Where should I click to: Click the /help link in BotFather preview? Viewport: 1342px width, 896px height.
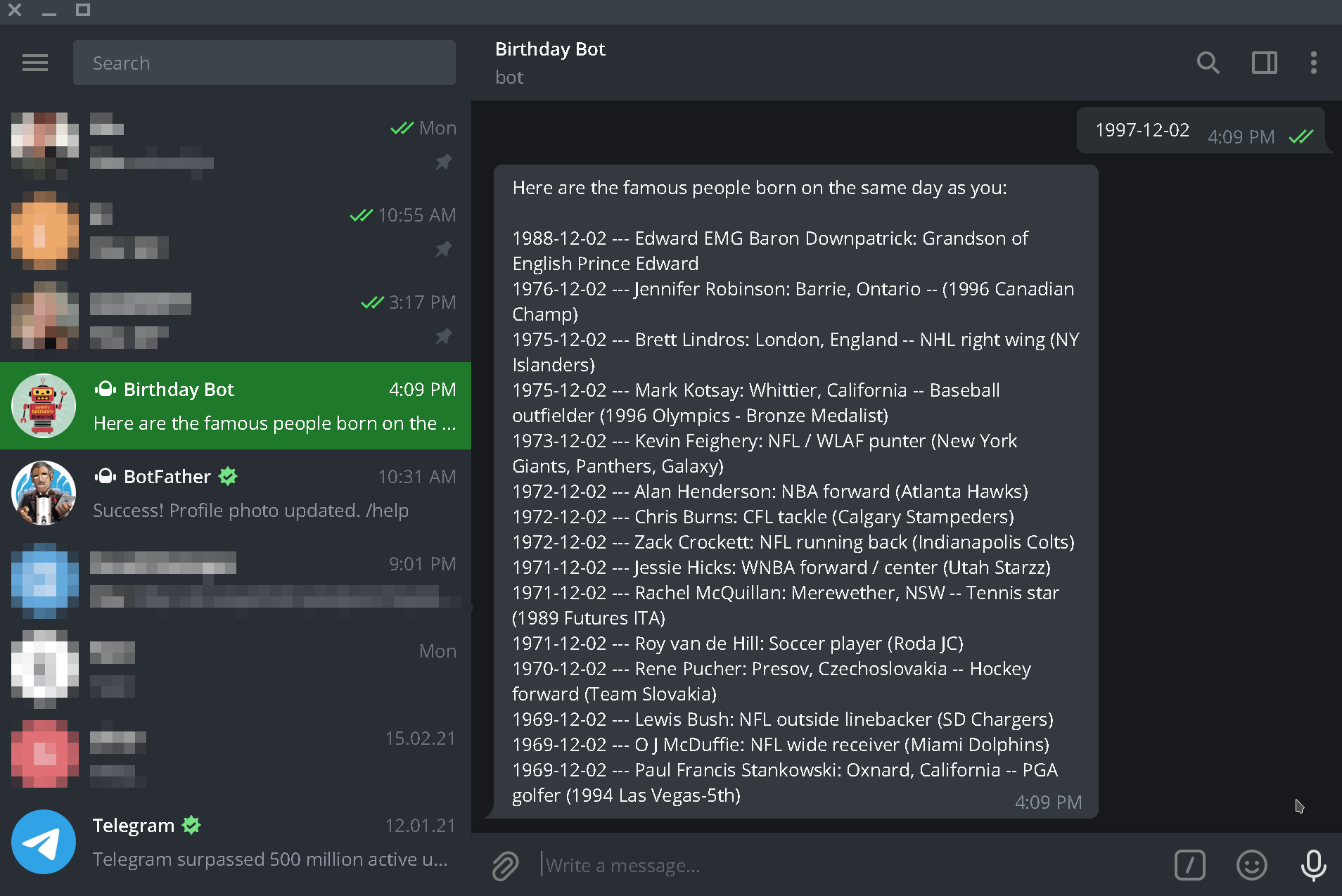tap(387, 511)
